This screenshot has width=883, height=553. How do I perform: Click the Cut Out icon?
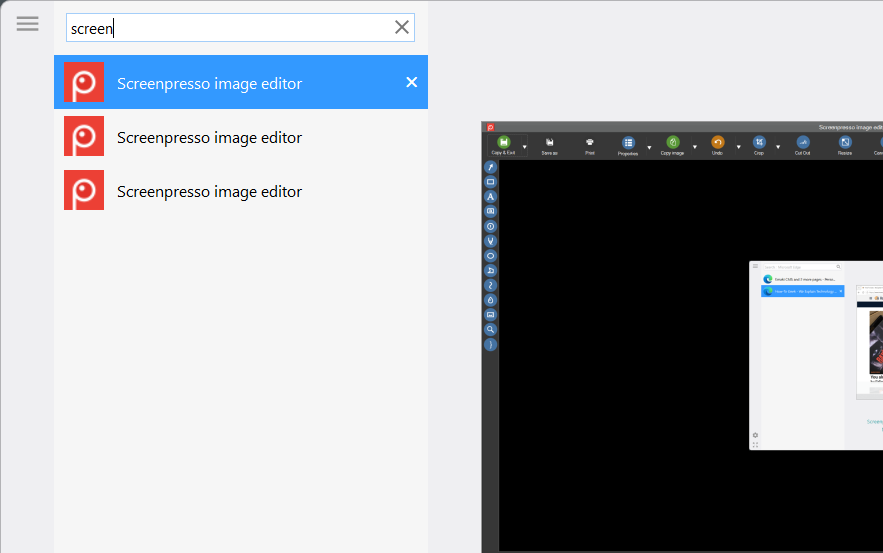pos(803,142)
